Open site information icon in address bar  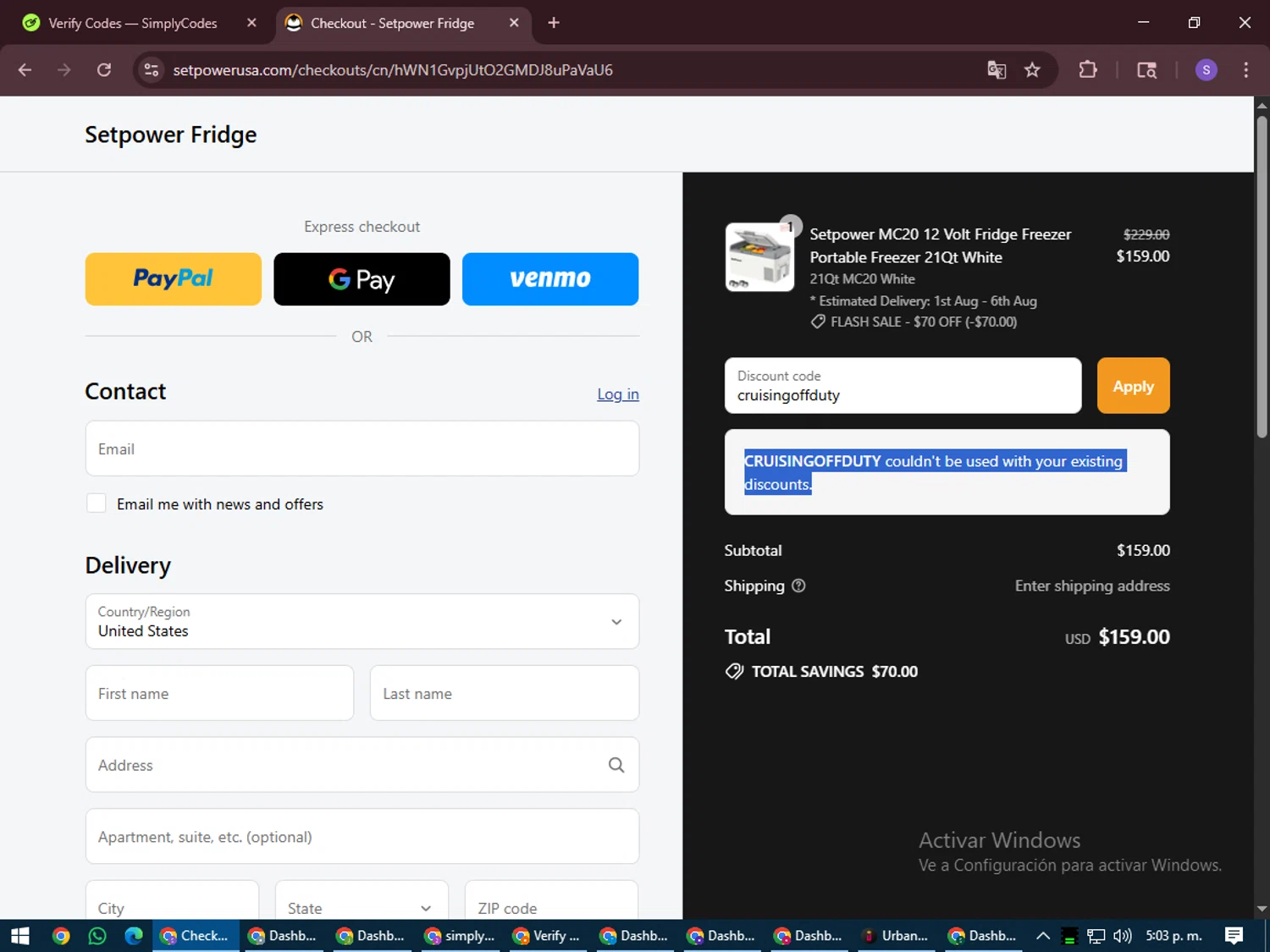152,70
